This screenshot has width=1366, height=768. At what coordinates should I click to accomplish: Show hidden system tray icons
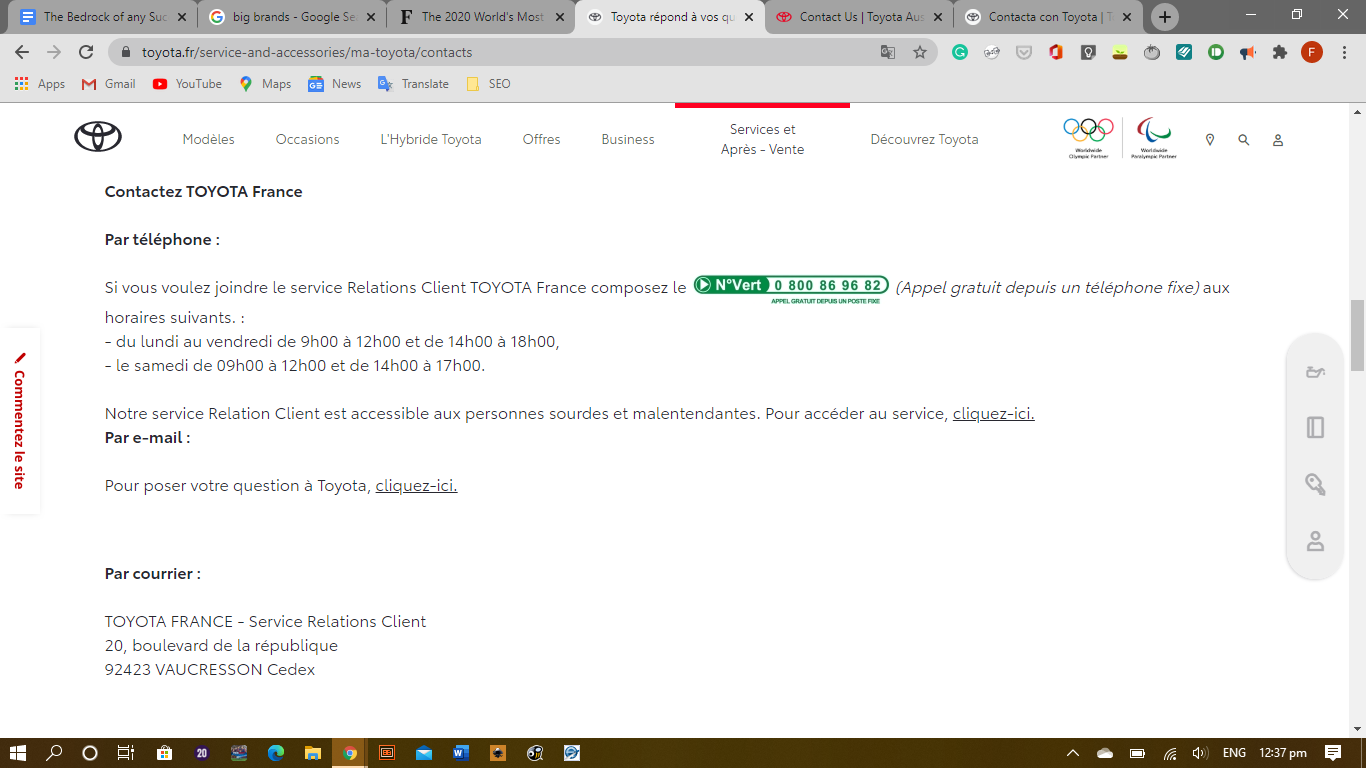[x=1073, y=753]
